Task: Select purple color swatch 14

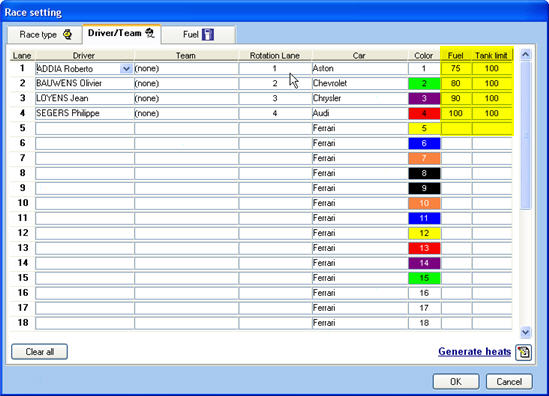Action: [424, 263]
